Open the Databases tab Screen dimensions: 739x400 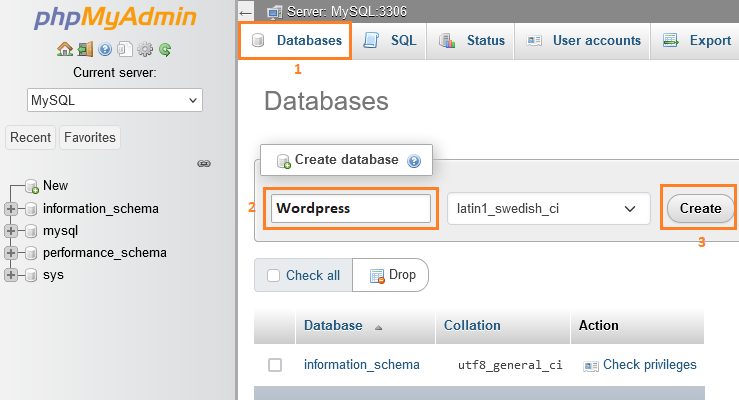(296, 41)
